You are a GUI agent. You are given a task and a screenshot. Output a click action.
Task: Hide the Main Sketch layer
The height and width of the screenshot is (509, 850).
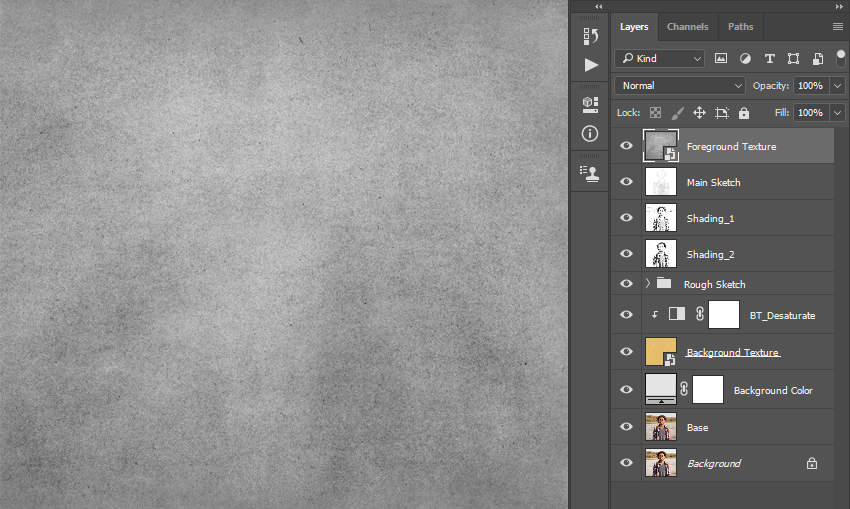coord(626,182)
